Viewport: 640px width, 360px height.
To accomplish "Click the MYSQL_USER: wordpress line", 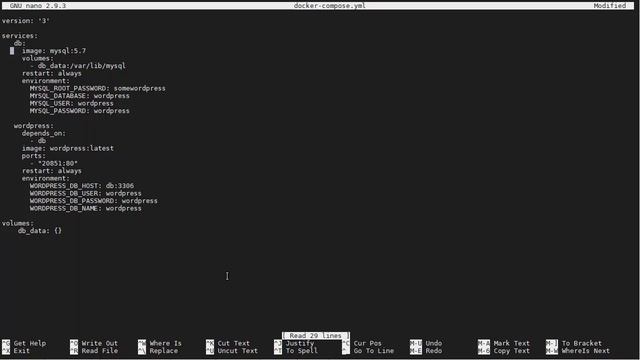I will [x=71, y=103].
